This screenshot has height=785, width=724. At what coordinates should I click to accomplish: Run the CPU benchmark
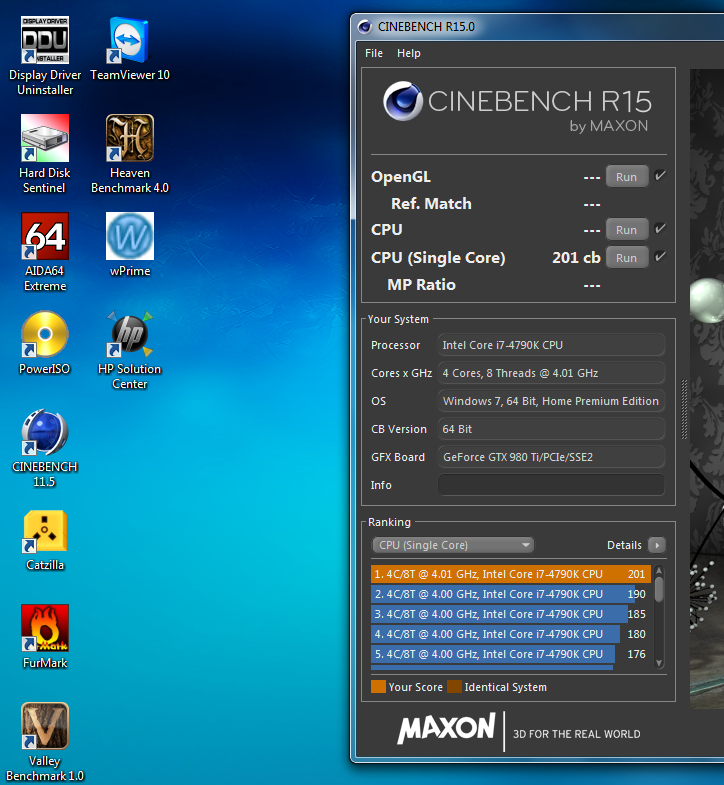pyautogui.click(x=627, y=230)
